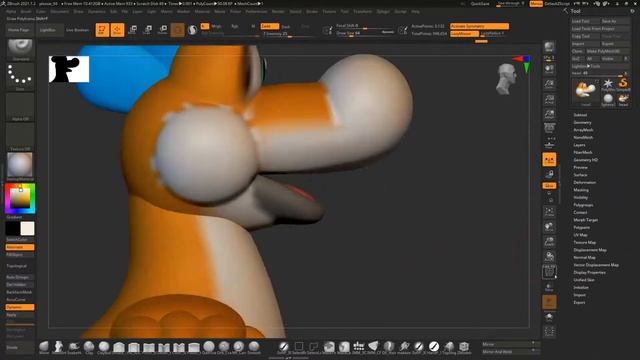Select the Scale transform mode icon
640x360 pixels.
(148, 30)
